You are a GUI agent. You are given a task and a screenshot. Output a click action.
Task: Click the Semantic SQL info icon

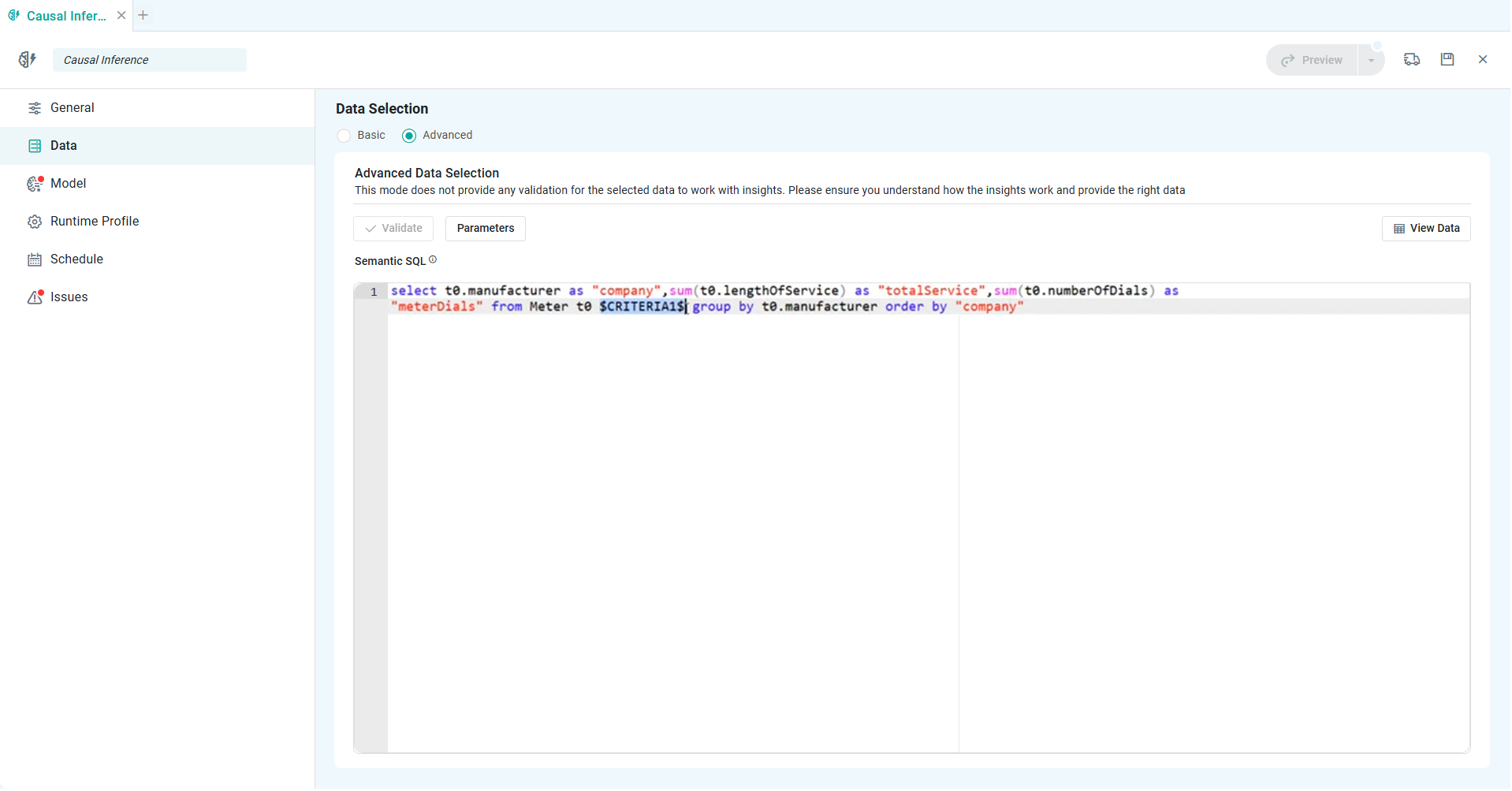click(x=433, y=260)
